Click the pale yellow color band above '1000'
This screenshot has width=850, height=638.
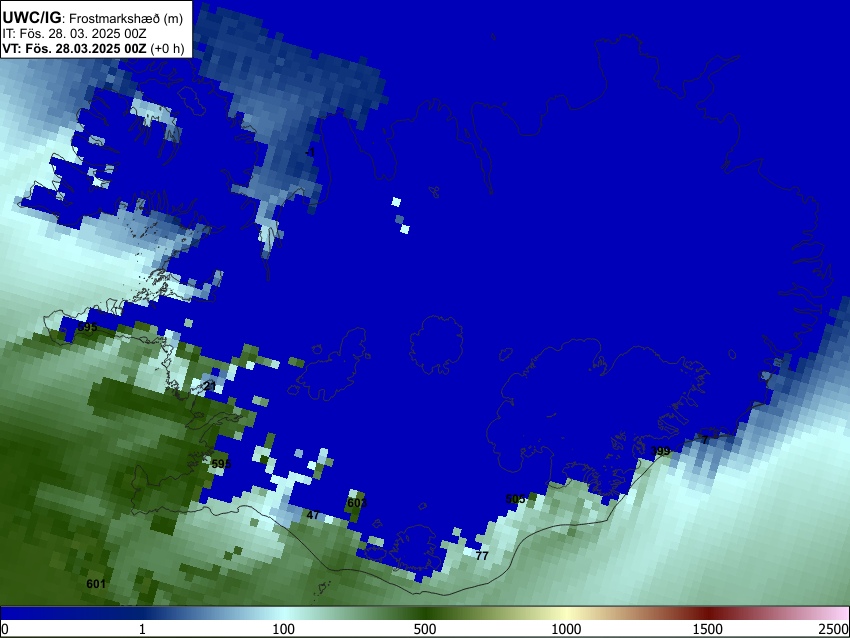pos(566,614)
